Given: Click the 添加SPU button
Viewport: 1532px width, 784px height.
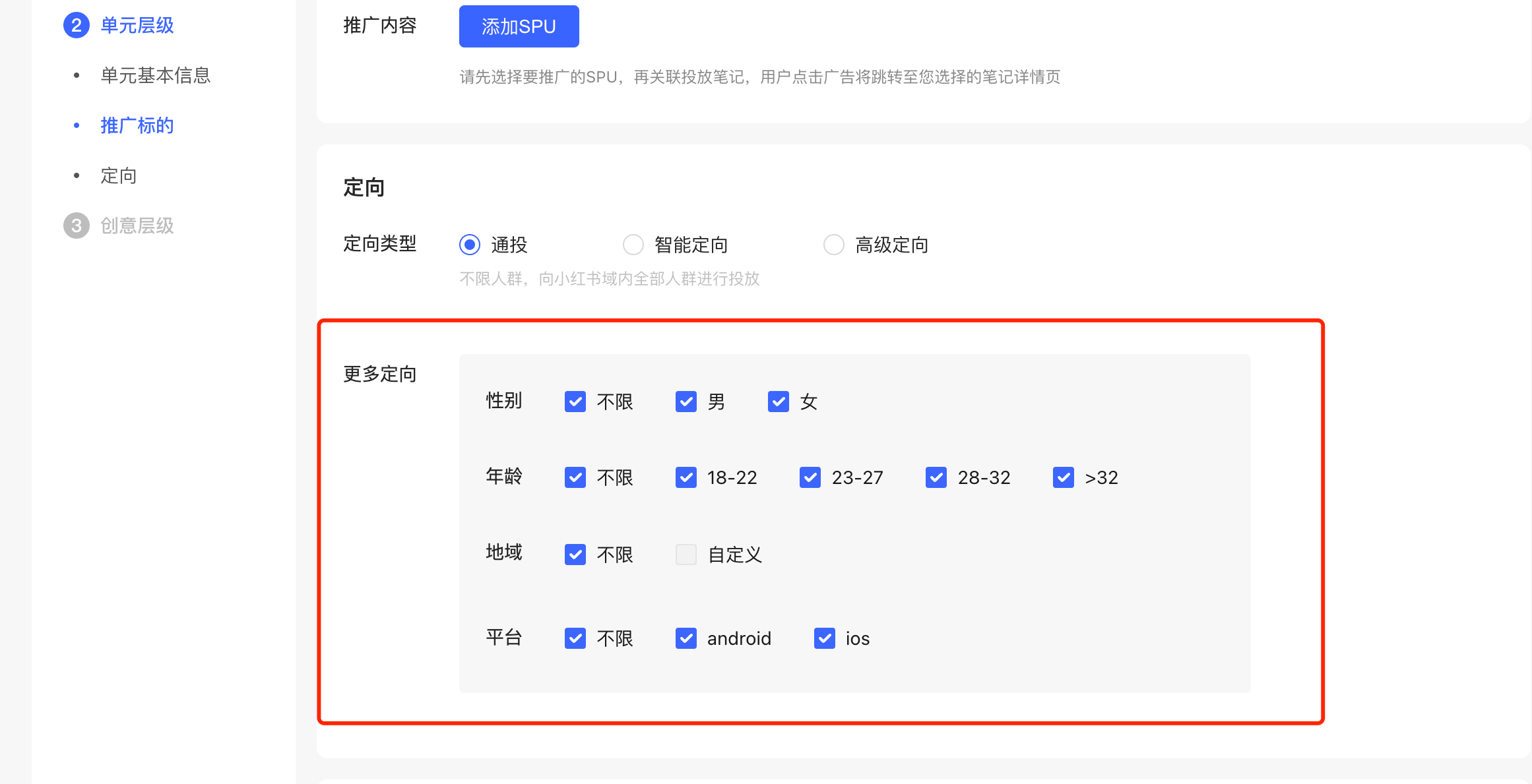Looking at the screenshot, I should 519,26.
